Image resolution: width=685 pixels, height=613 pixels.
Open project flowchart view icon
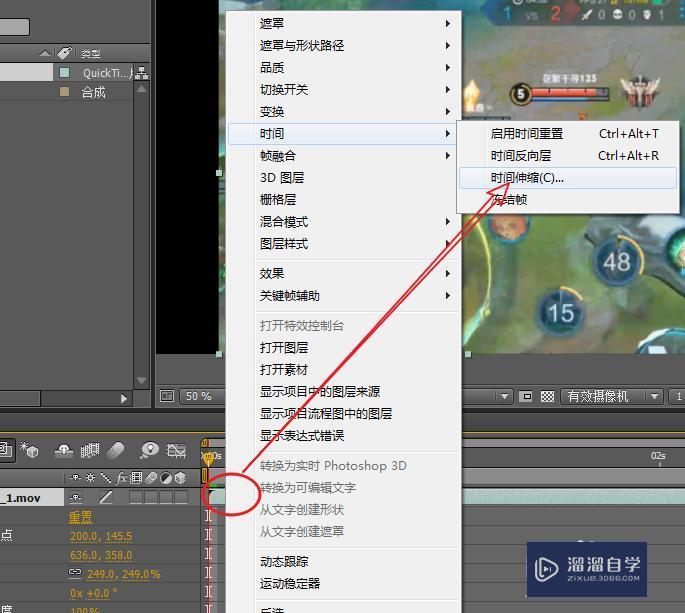[141, 73]
